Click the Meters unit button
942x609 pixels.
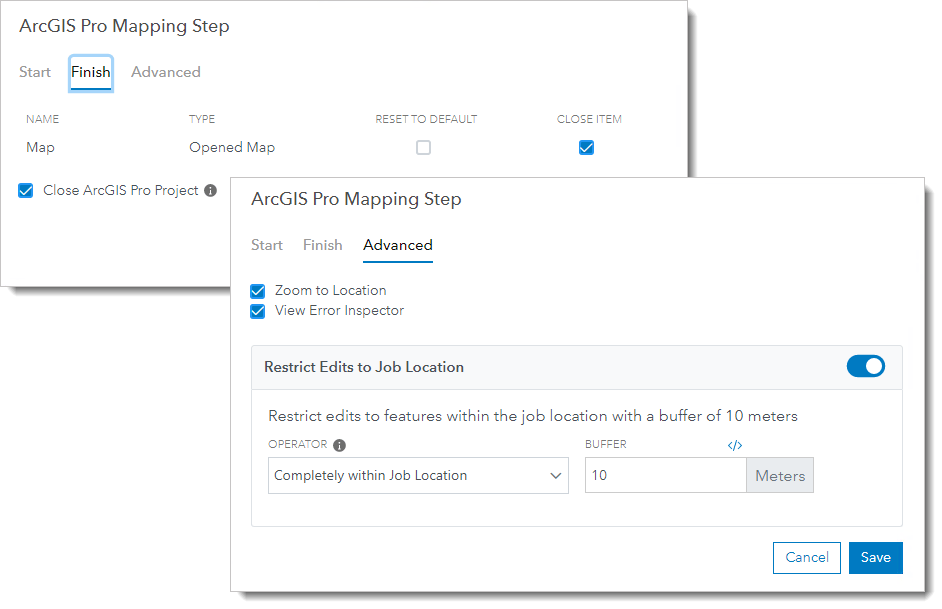tap(779, 475)
